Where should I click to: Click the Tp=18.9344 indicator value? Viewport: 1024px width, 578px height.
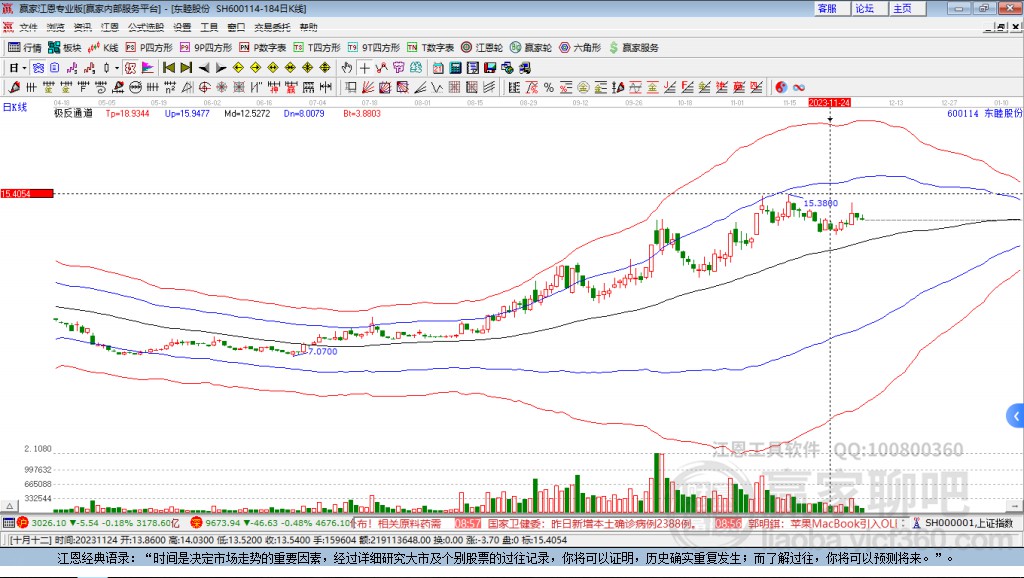click(127, 114)
